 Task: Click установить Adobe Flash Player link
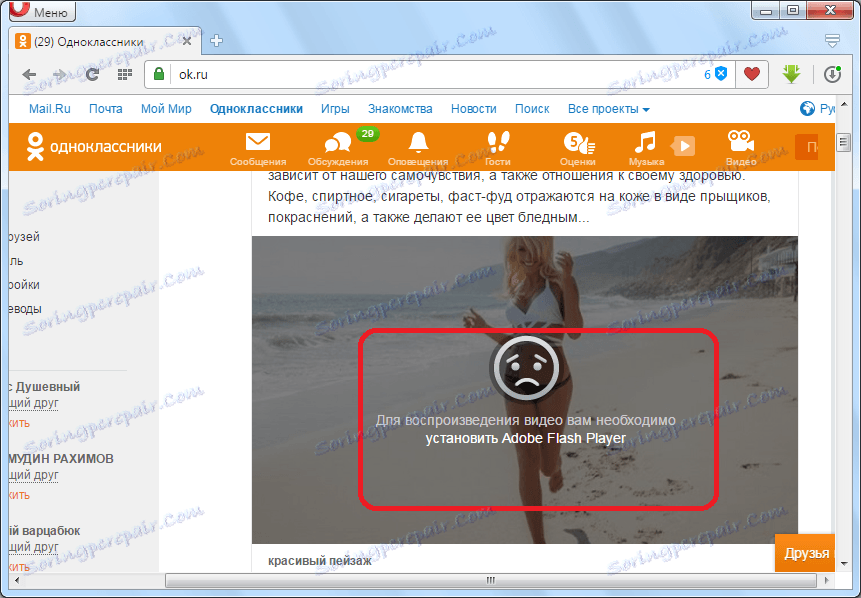[525, 438]
